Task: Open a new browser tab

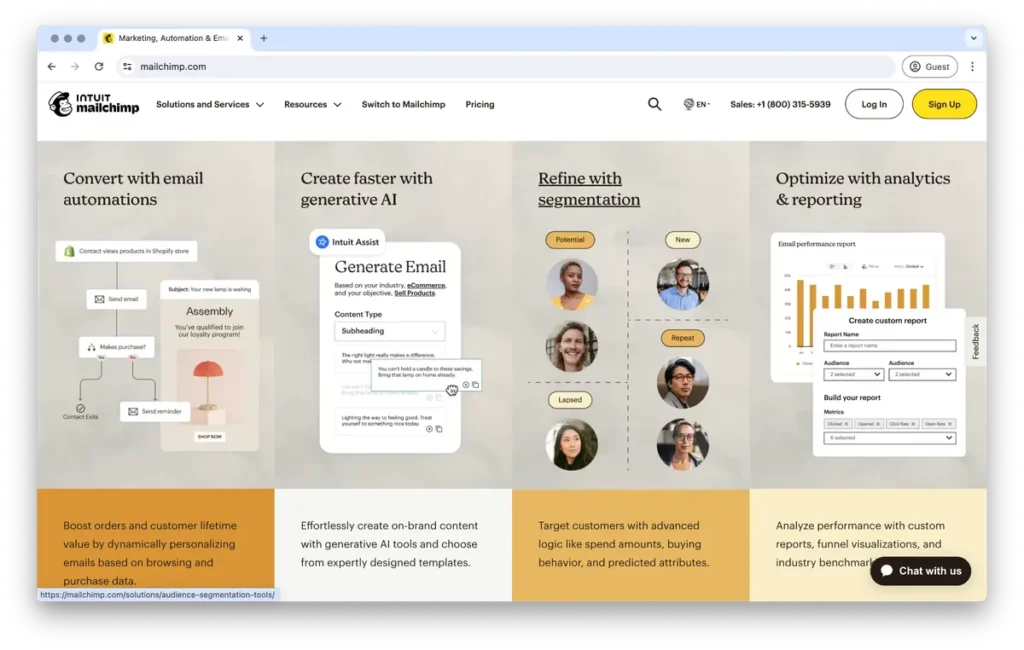Action: tap(264, 38)
